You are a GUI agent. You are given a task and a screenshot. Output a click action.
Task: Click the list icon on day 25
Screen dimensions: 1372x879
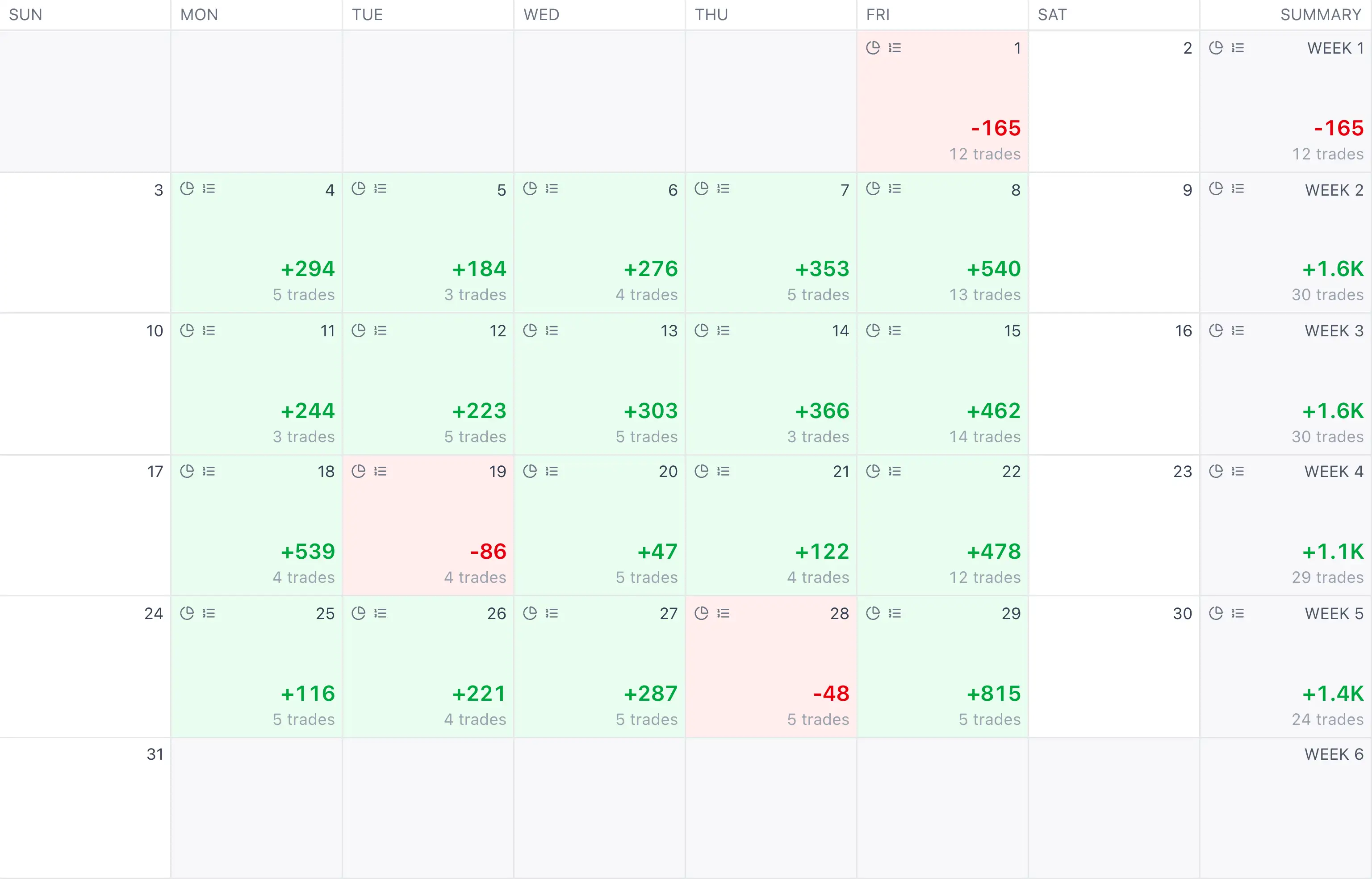209,613
